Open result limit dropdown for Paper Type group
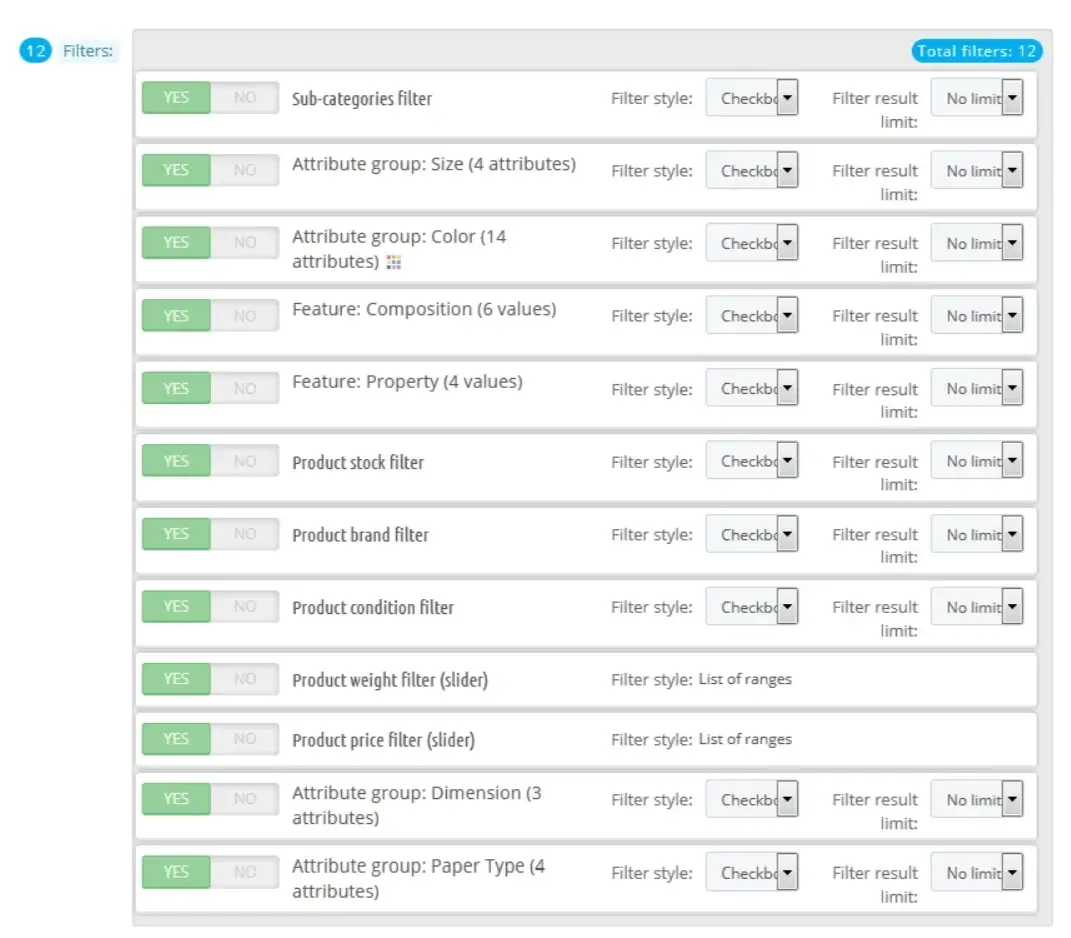This screenshot has width=1071, height=938. pos(978,871)
